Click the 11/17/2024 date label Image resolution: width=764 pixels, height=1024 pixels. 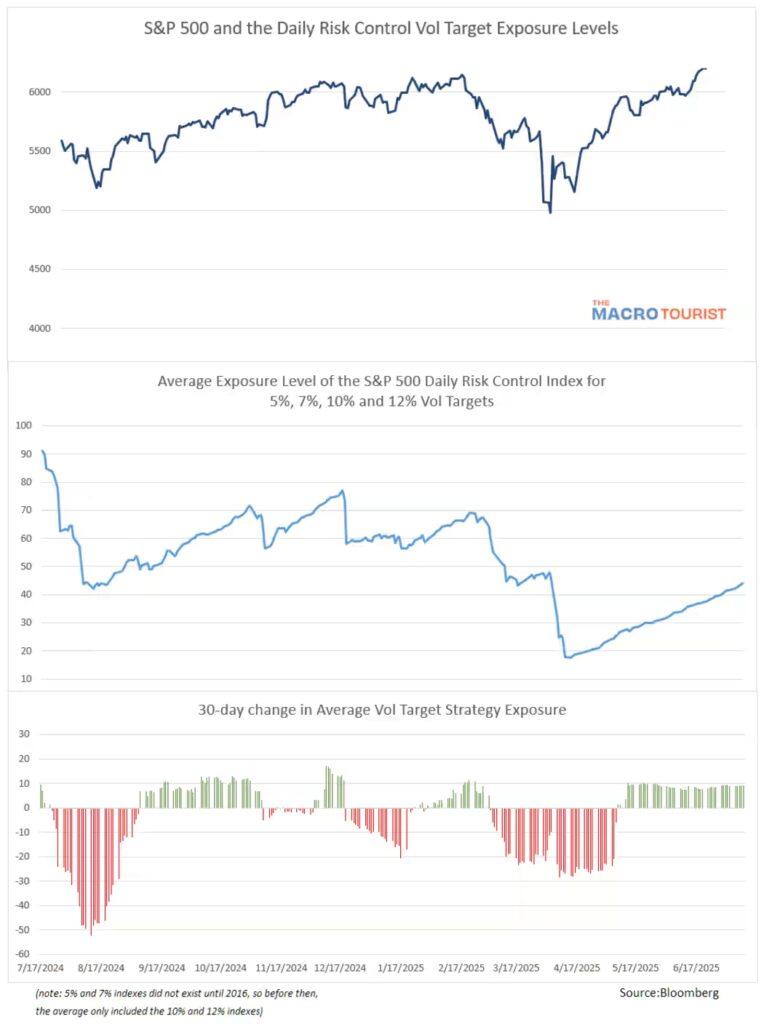pyautogui.click(x=283, y=968)
